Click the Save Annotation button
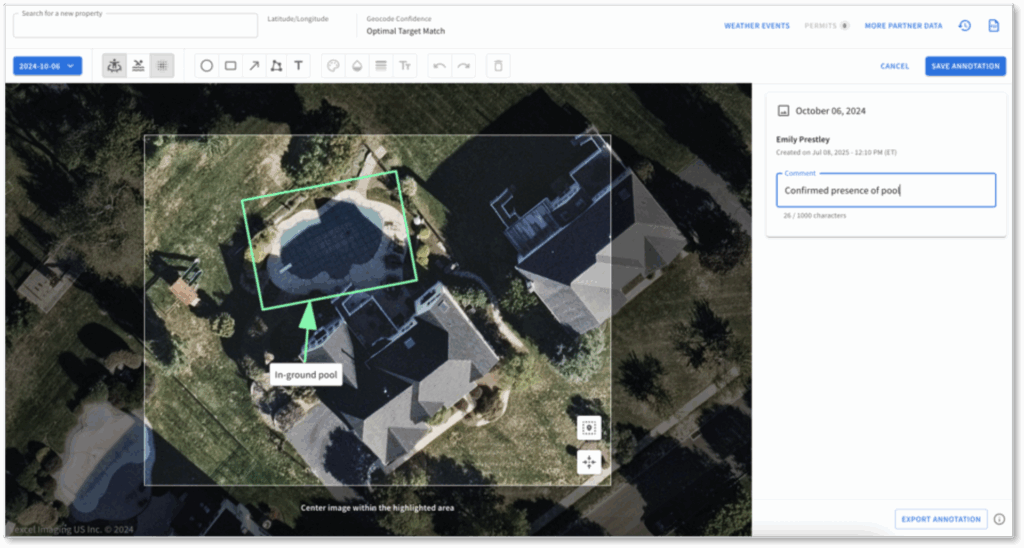Image resolution: width=1024 pixels, height=548 pixels. [965, 66]
